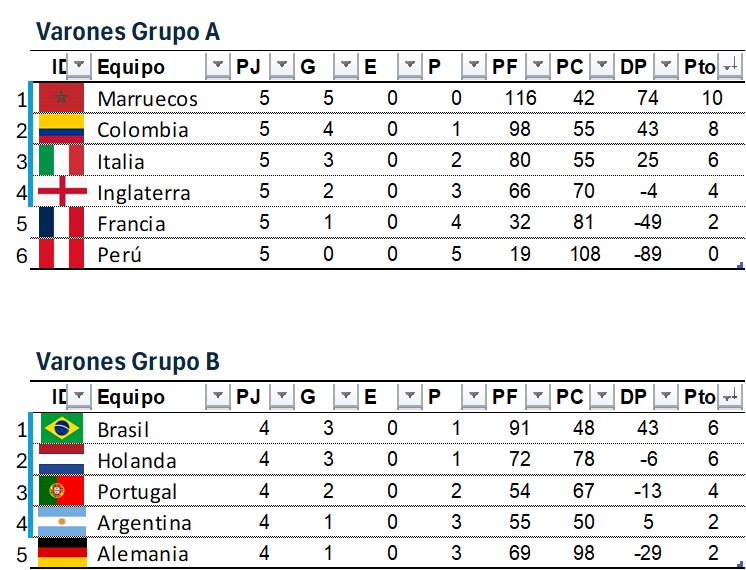Open the DP filter dropdown in Grupo B
The width and height of the screenshot is (746, 570).
pyautogui.click(x=665, y=398)
